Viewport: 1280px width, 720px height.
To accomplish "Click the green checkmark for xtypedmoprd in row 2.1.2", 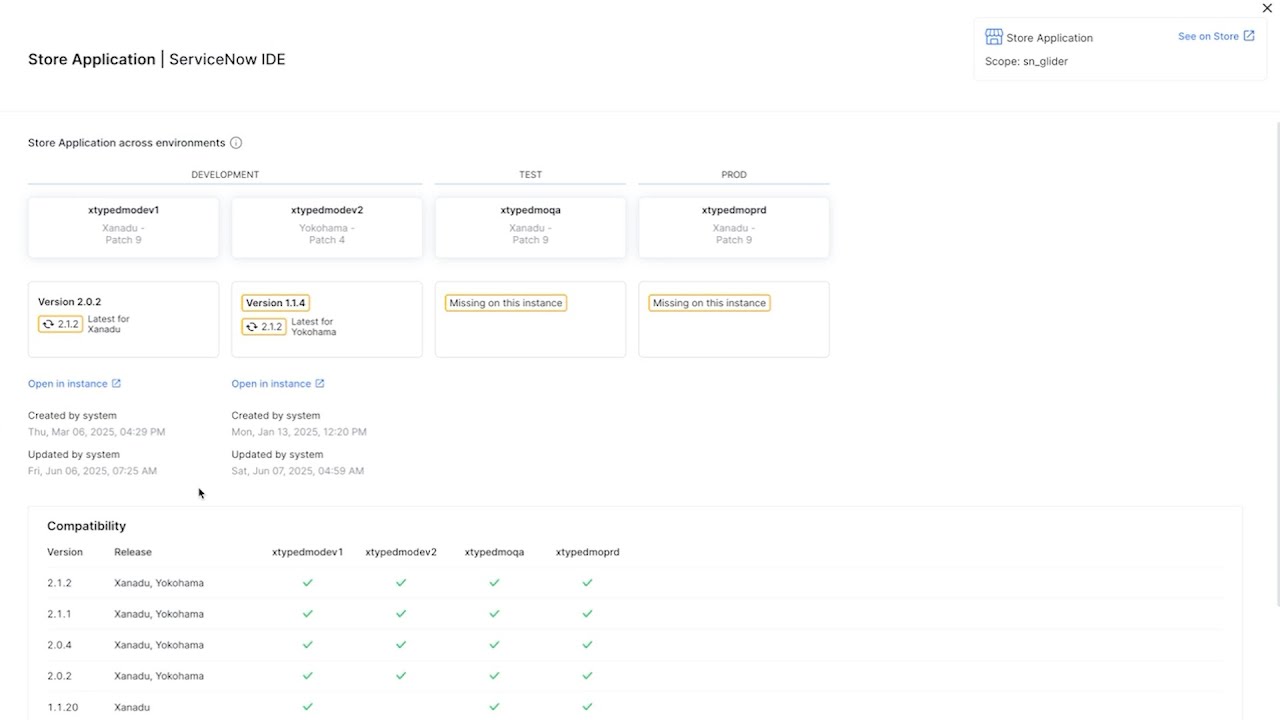I will click(587, 582).
